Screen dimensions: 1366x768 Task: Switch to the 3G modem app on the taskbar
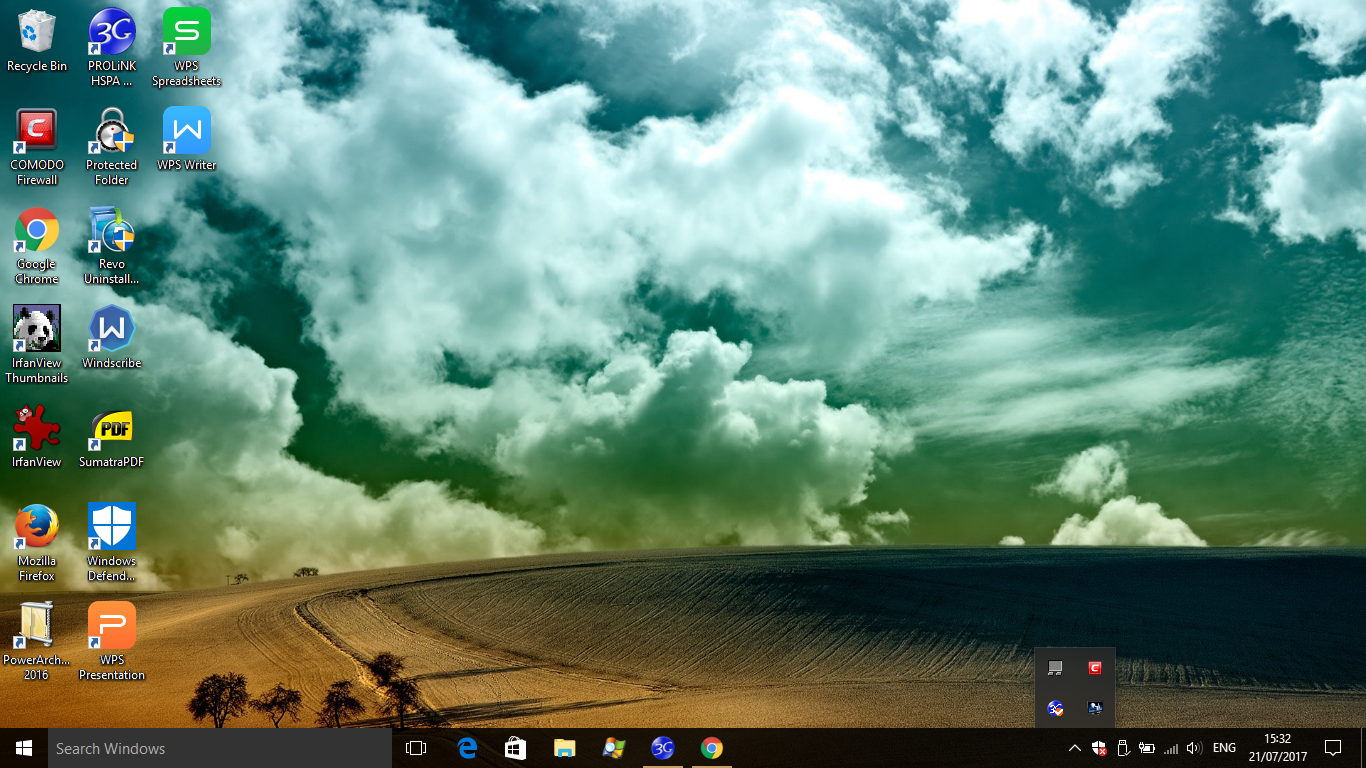[x=662, y=748]
